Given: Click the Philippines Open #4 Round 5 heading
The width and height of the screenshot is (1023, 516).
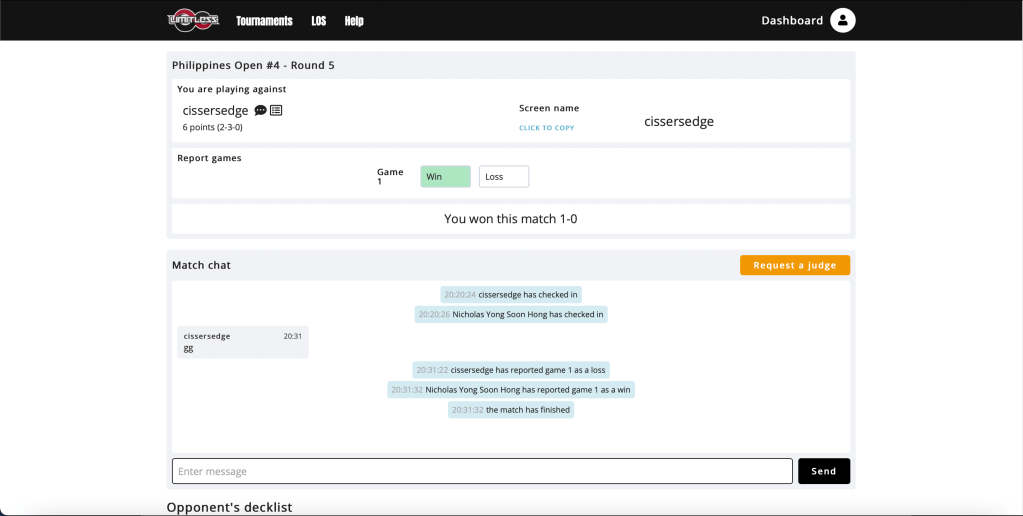Looking at the screenshot, I should tap(253, 66).
